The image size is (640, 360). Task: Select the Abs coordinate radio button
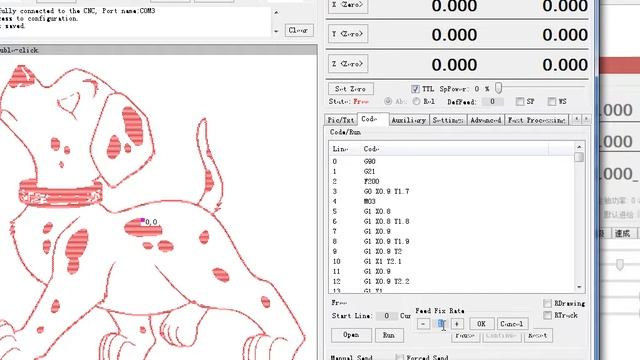[x=388, y=101]
